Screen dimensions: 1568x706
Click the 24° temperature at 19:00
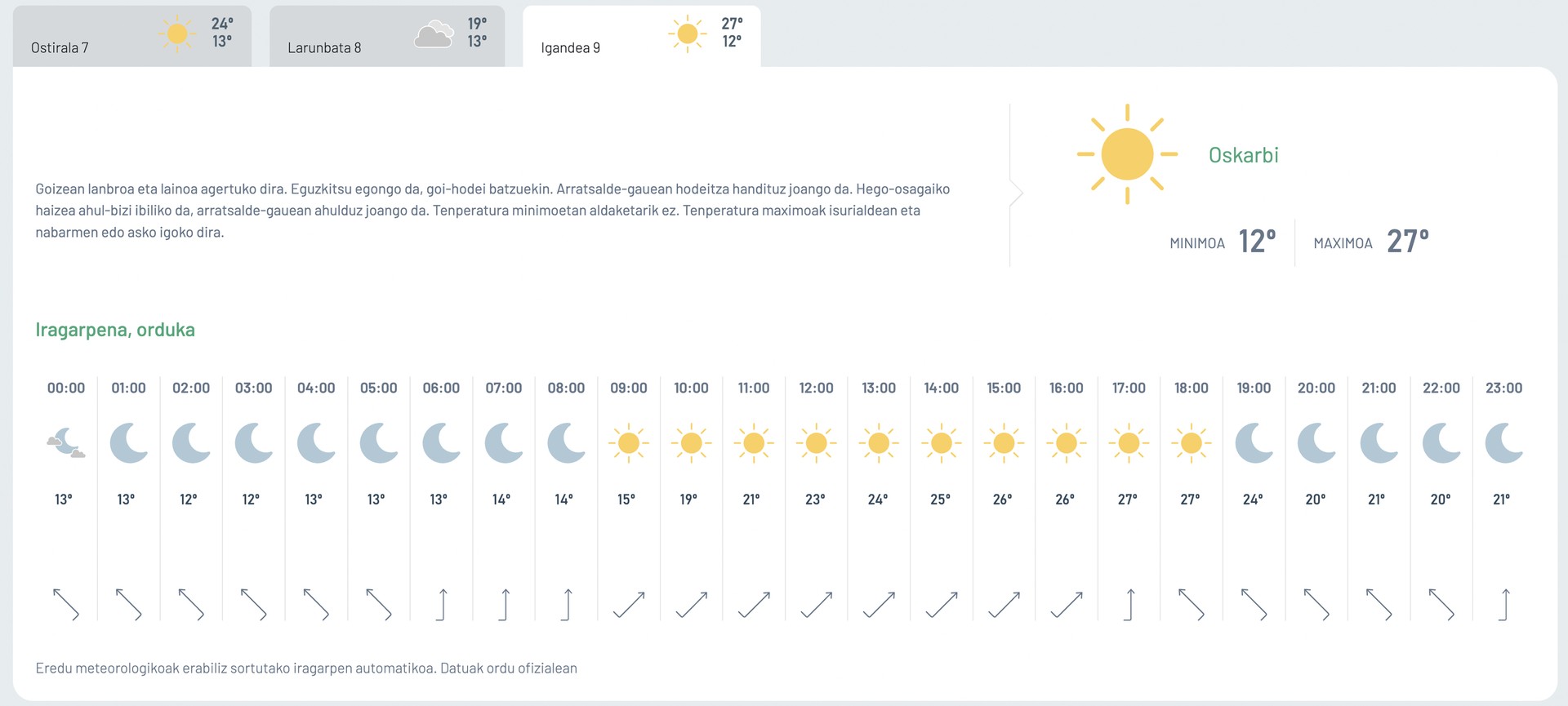tap(1253, 500)
